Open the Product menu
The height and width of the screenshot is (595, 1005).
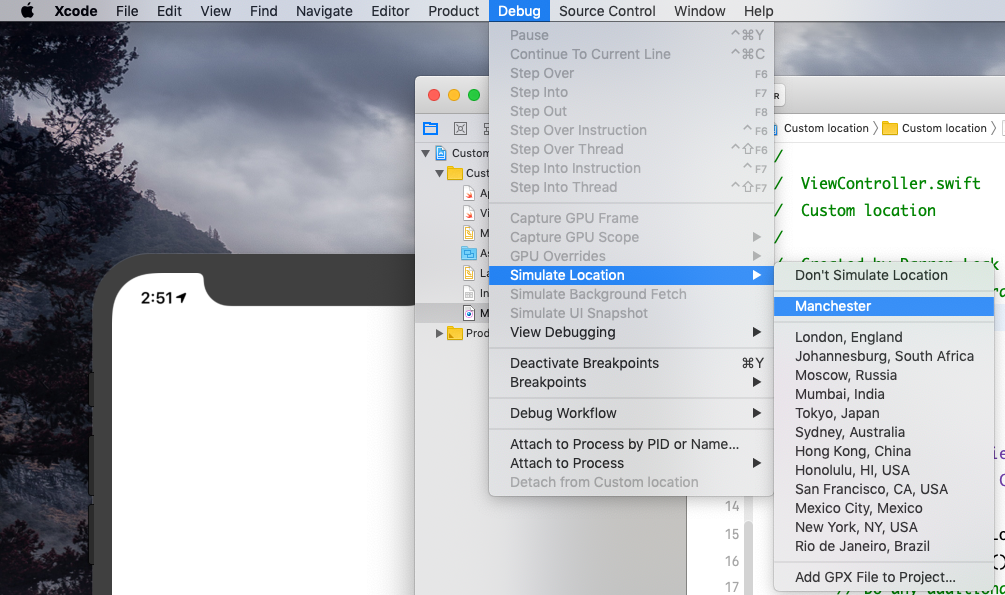pyautogui.click(x=453, y=11)
